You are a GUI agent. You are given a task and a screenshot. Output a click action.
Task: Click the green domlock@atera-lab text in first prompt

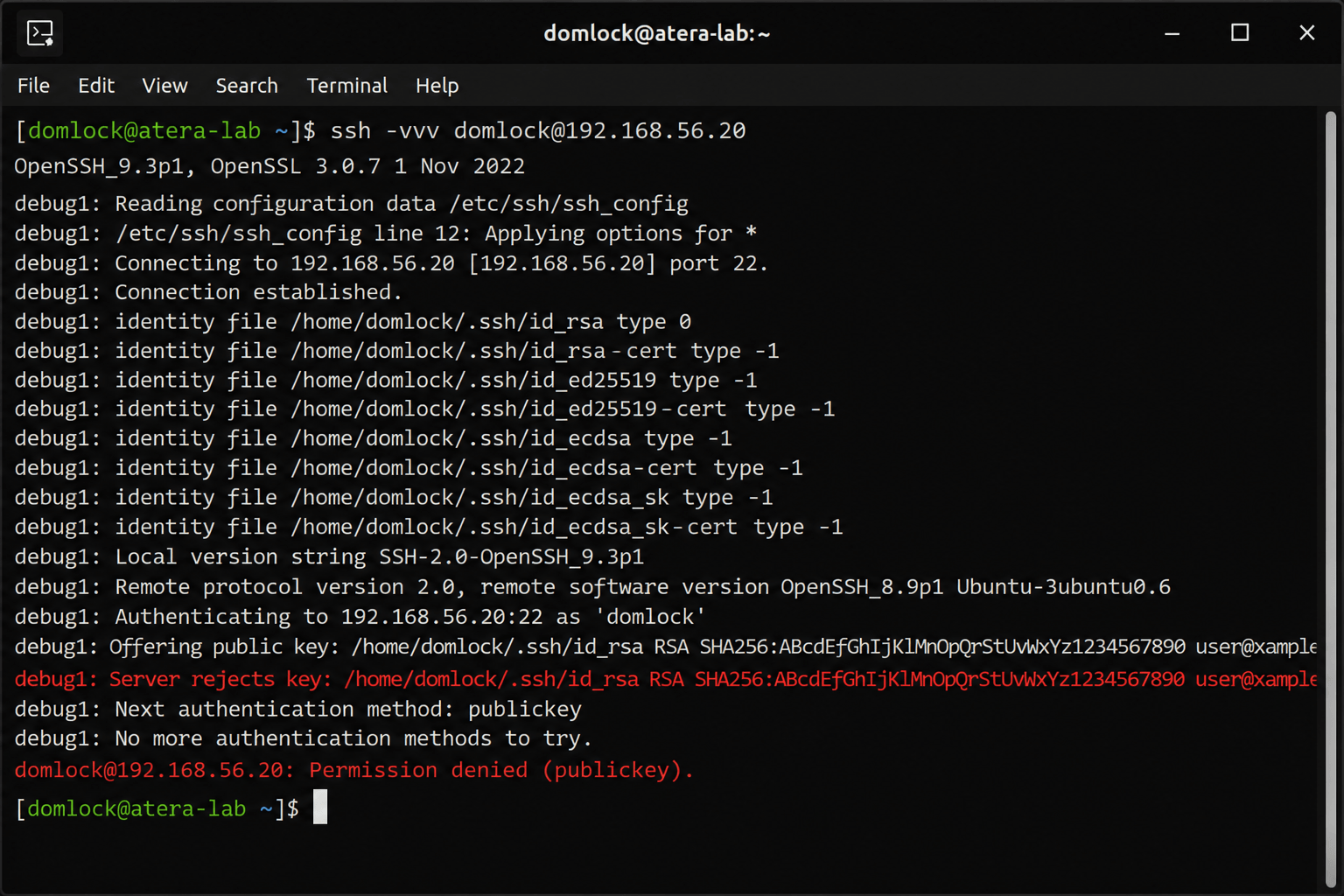click(144, 131)
